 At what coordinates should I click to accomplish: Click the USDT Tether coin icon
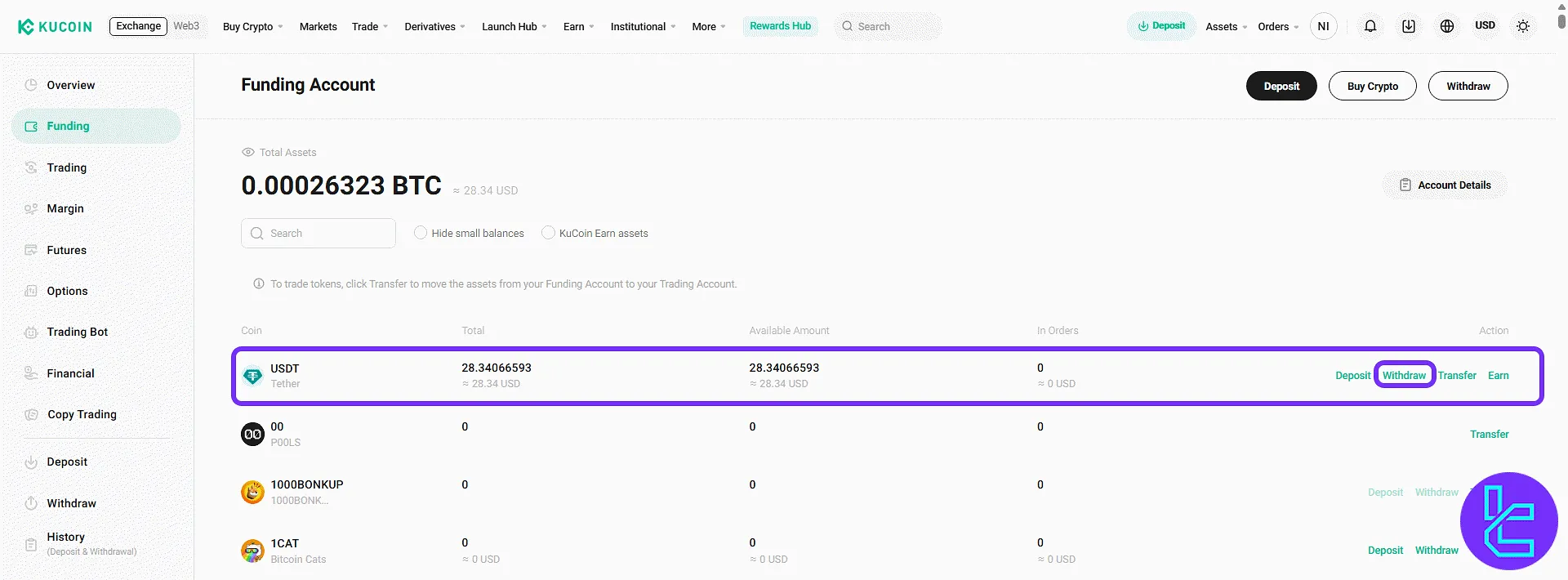[252, 376]
